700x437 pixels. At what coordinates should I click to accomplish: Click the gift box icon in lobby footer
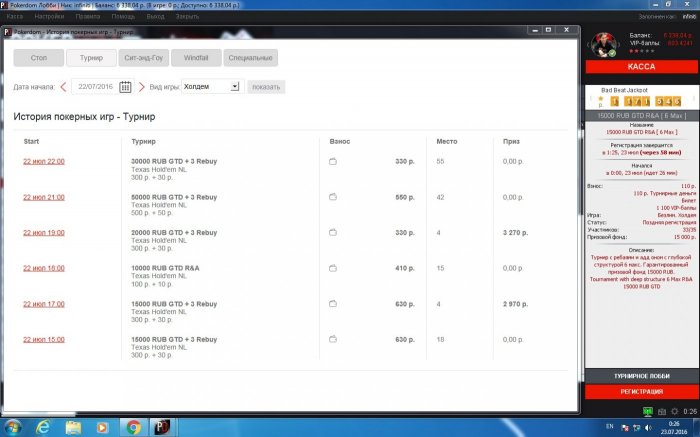click(662, 412)
